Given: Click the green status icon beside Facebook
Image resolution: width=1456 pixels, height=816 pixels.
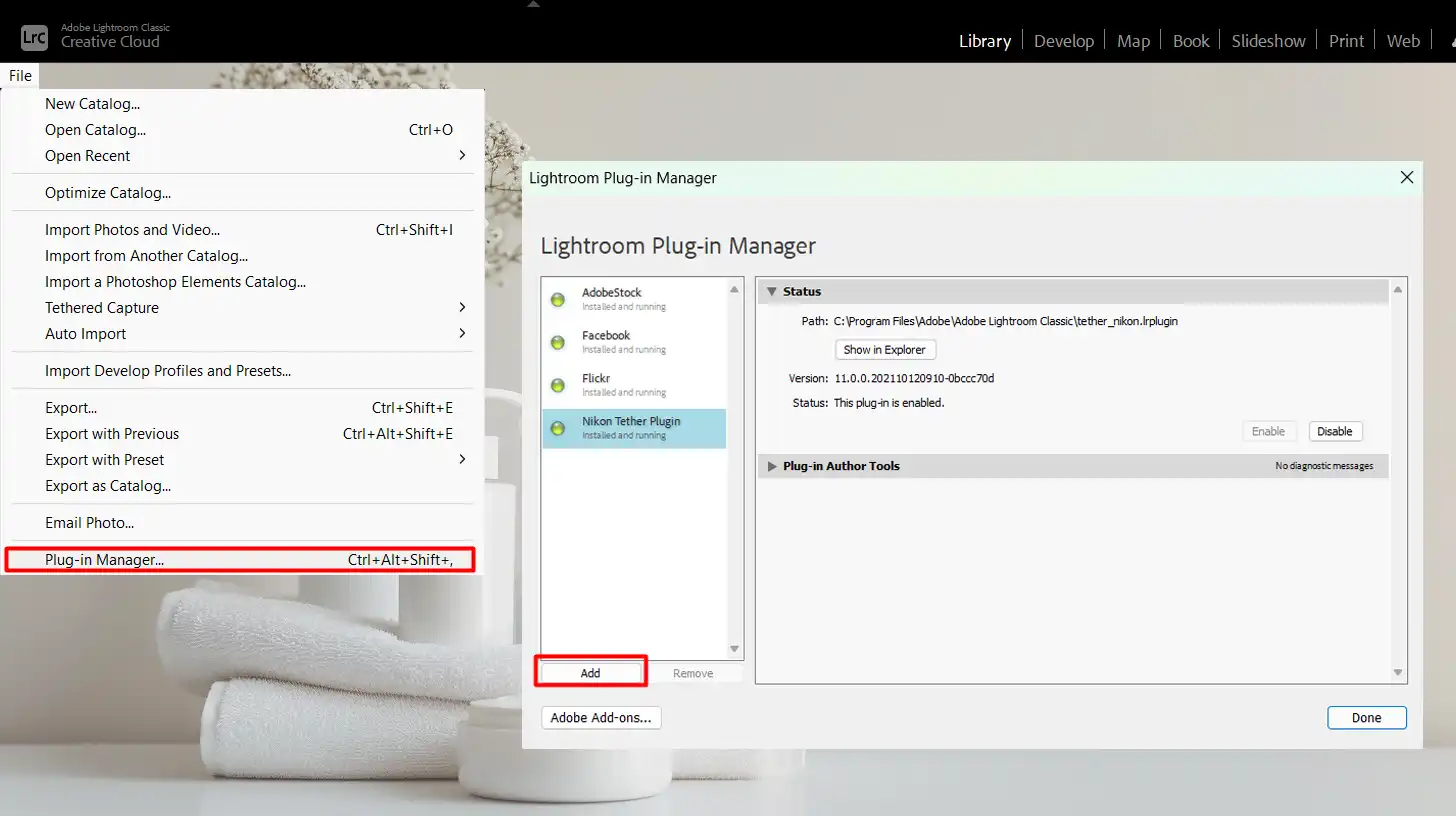Looking at the screenshot, I should pos(558,342).
